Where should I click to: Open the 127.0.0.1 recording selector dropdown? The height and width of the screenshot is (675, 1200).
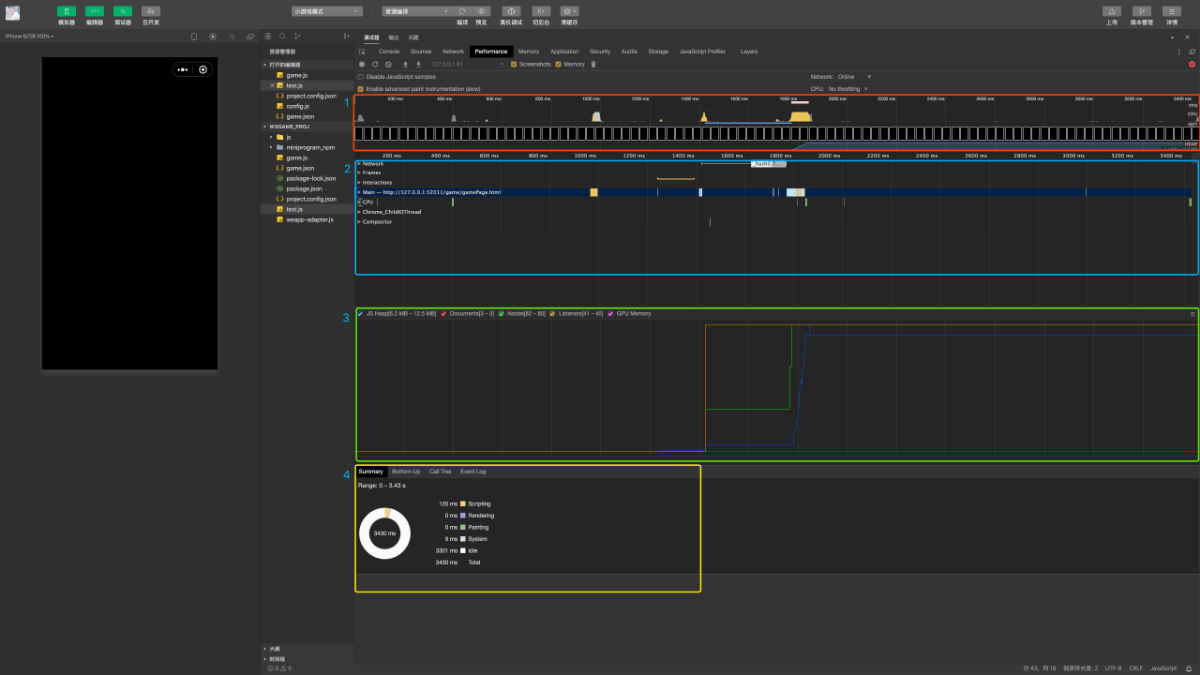(x=466, y=64)
